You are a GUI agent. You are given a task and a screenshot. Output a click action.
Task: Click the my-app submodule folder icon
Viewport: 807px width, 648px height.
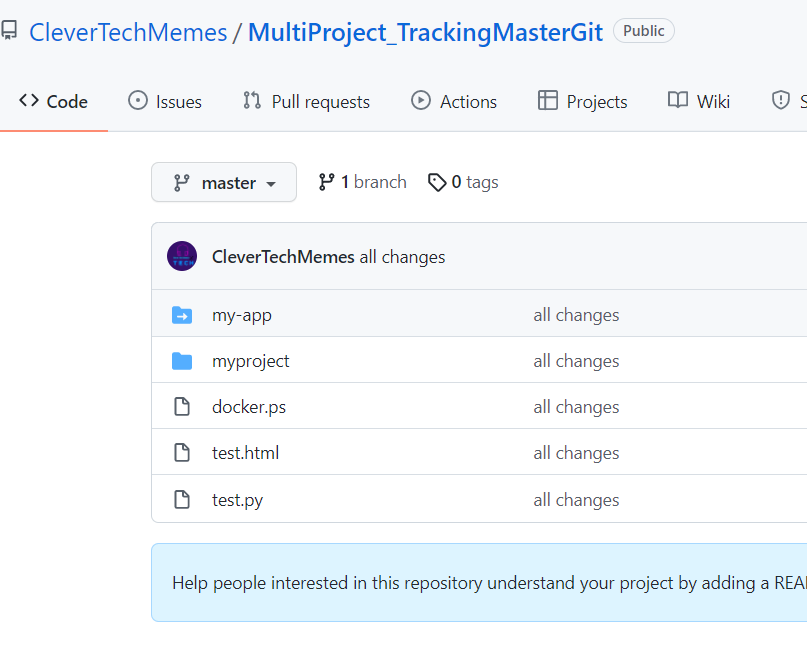(182, 315)
